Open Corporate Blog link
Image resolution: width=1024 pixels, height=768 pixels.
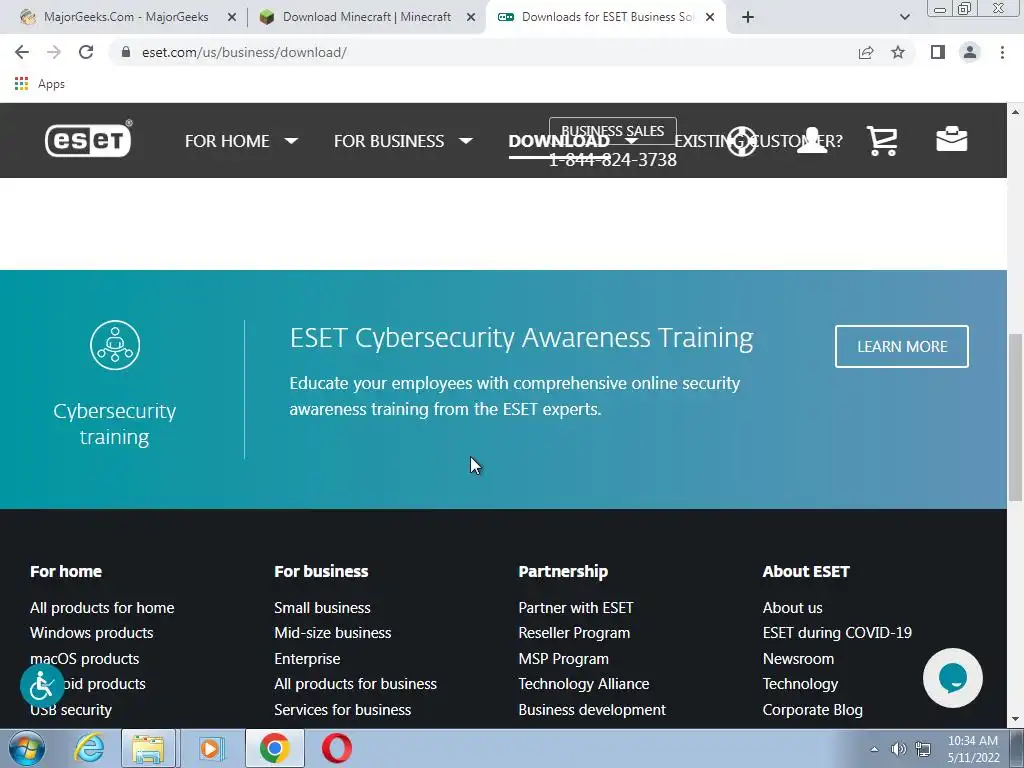[x=812, y=709]
